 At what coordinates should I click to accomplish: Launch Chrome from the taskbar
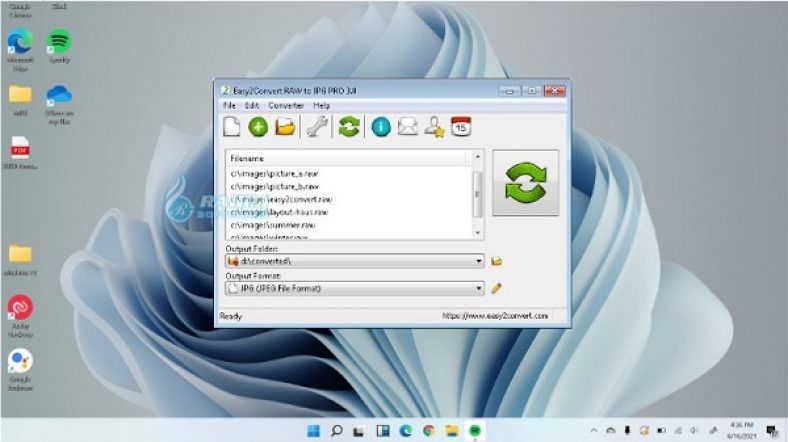[x=429, y=431]
